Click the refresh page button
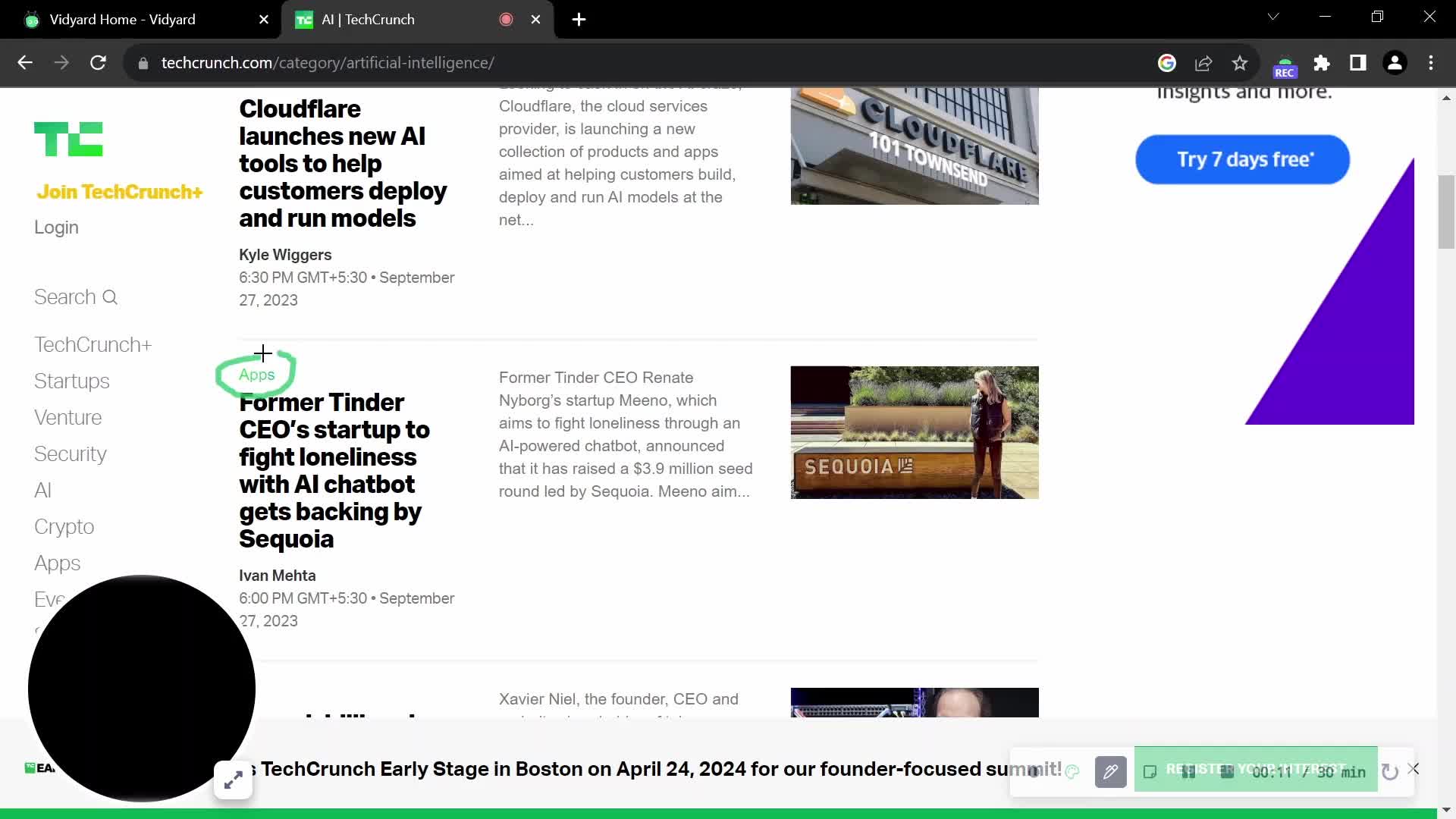The height and width of the screenshot is (819, 1456). click(x=98, y=62)
